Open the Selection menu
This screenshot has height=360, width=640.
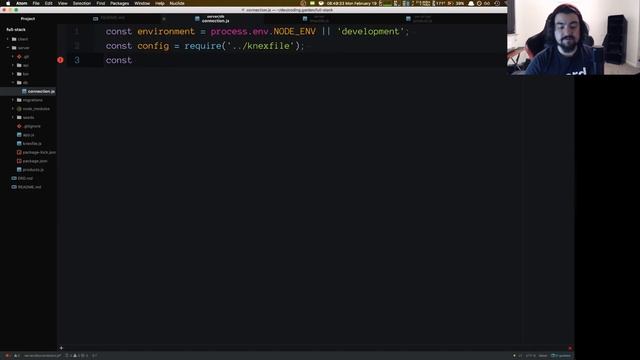click(x=82, y=3)
